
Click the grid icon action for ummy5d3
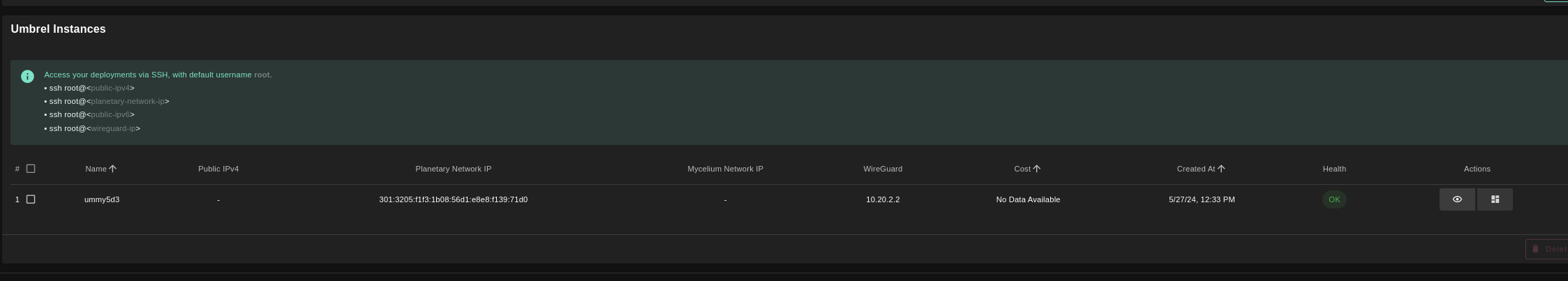point(1495,199)
